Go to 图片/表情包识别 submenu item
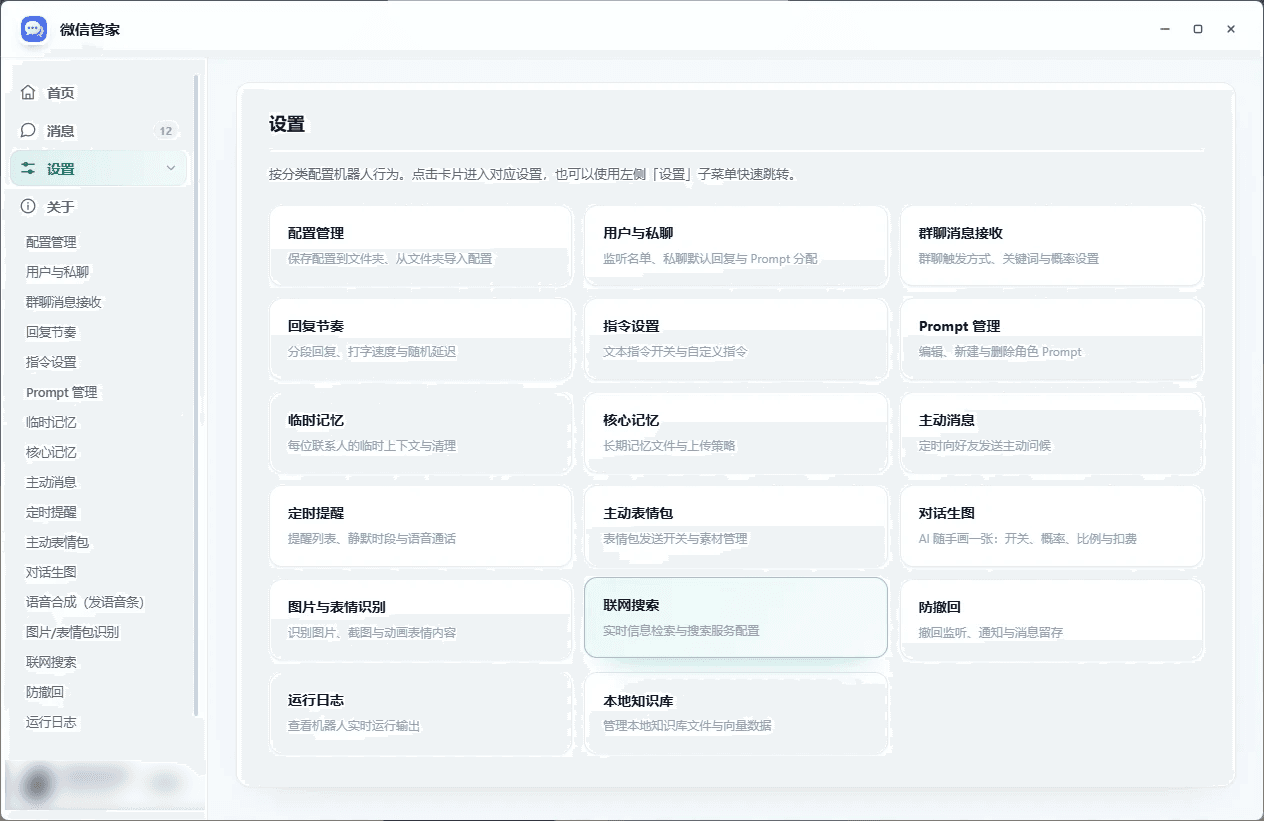 pos(72,632)
